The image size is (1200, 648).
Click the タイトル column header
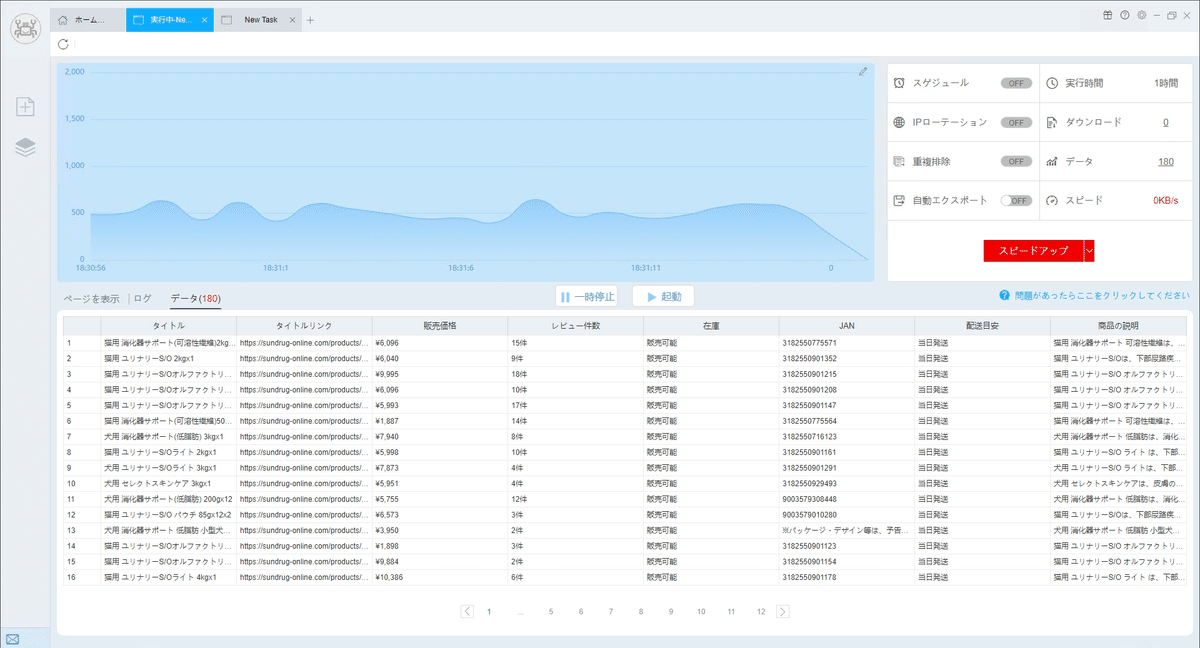point(169,326)
